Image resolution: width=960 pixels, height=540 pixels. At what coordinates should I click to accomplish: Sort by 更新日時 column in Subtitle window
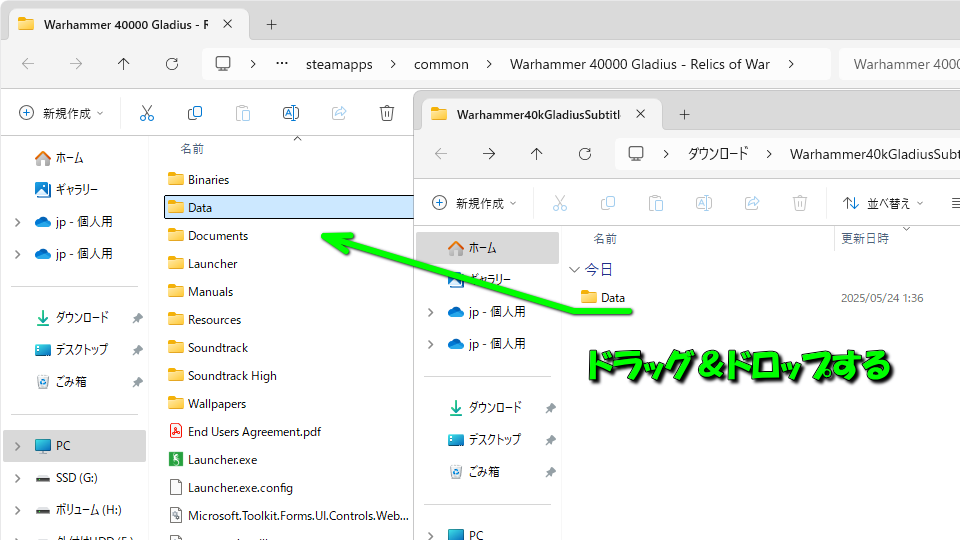pos(864,239)
